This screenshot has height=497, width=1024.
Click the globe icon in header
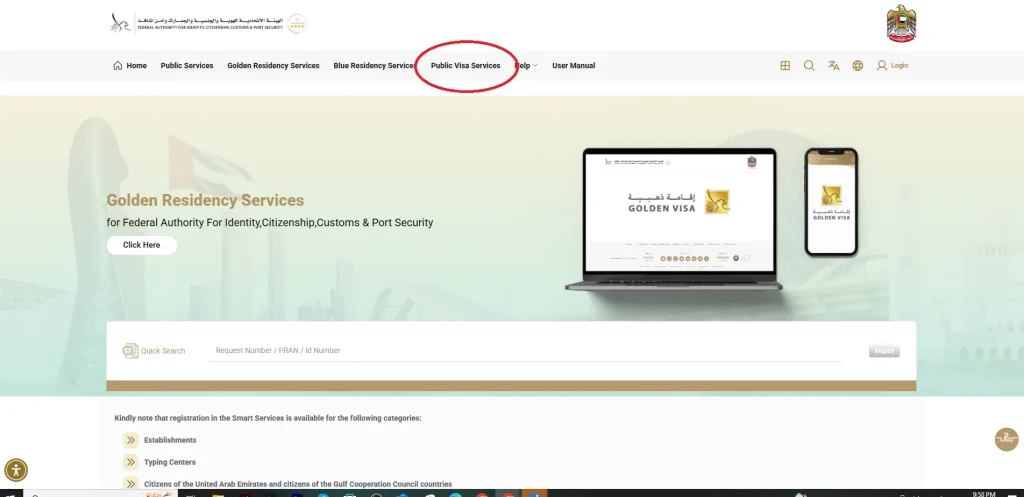click(857, 65)
